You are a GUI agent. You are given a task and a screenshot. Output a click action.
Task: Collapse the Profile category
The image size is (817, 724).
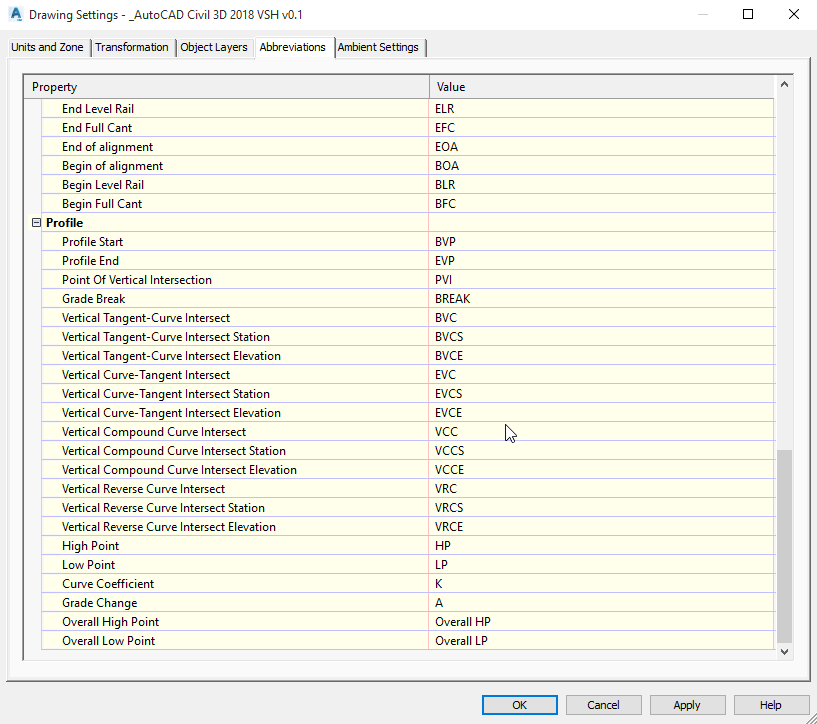[36, 222]
